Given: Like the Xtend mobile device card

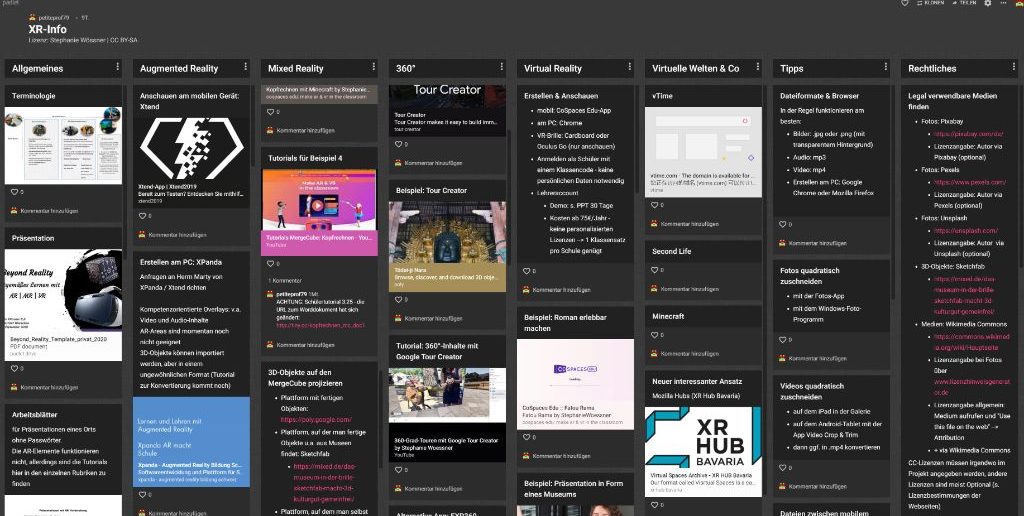Looking at the screenshot, I should click(142, 216).
